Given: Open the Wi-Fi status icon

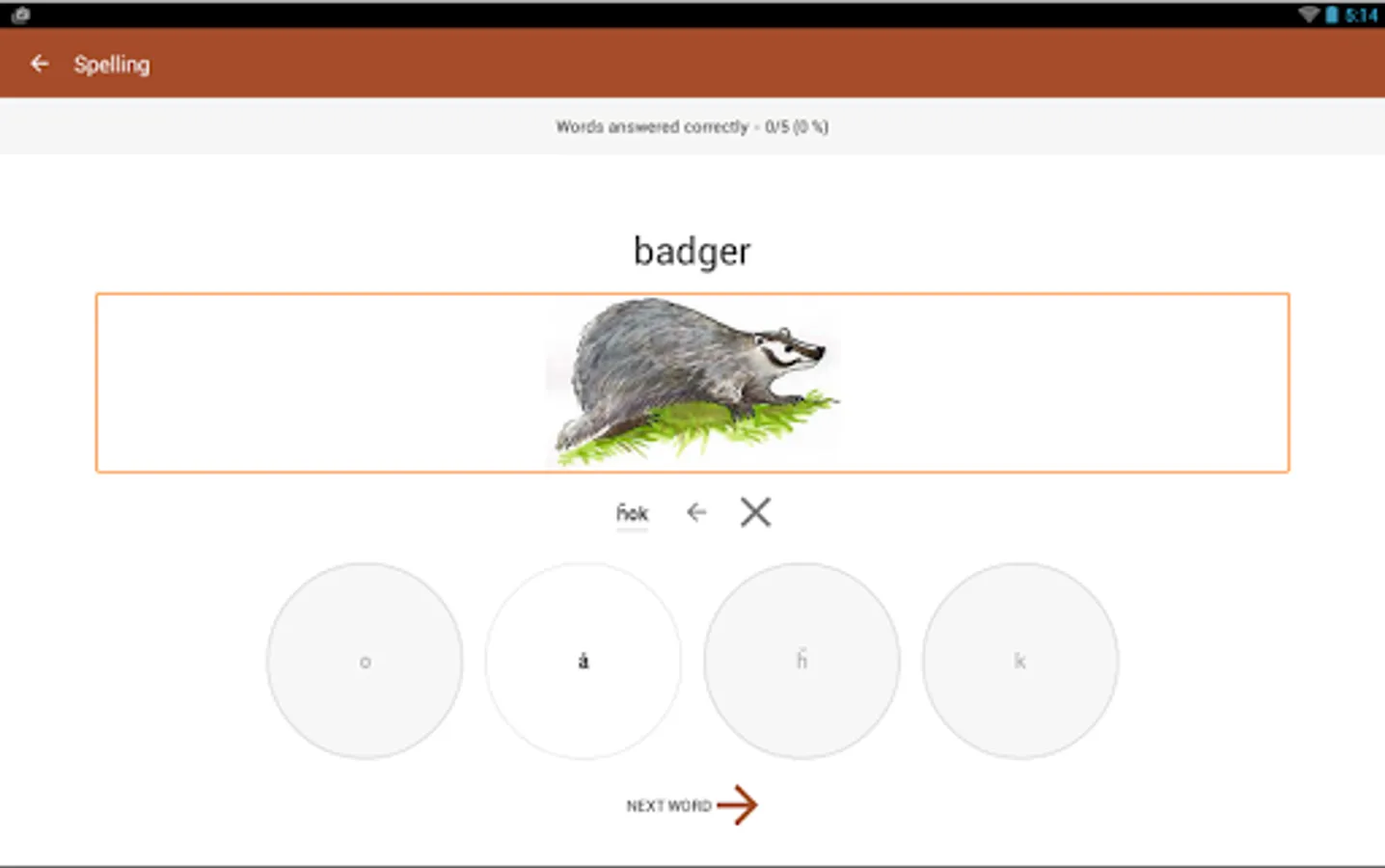Looking at the screenshot, I should (x=1308, y=14).
